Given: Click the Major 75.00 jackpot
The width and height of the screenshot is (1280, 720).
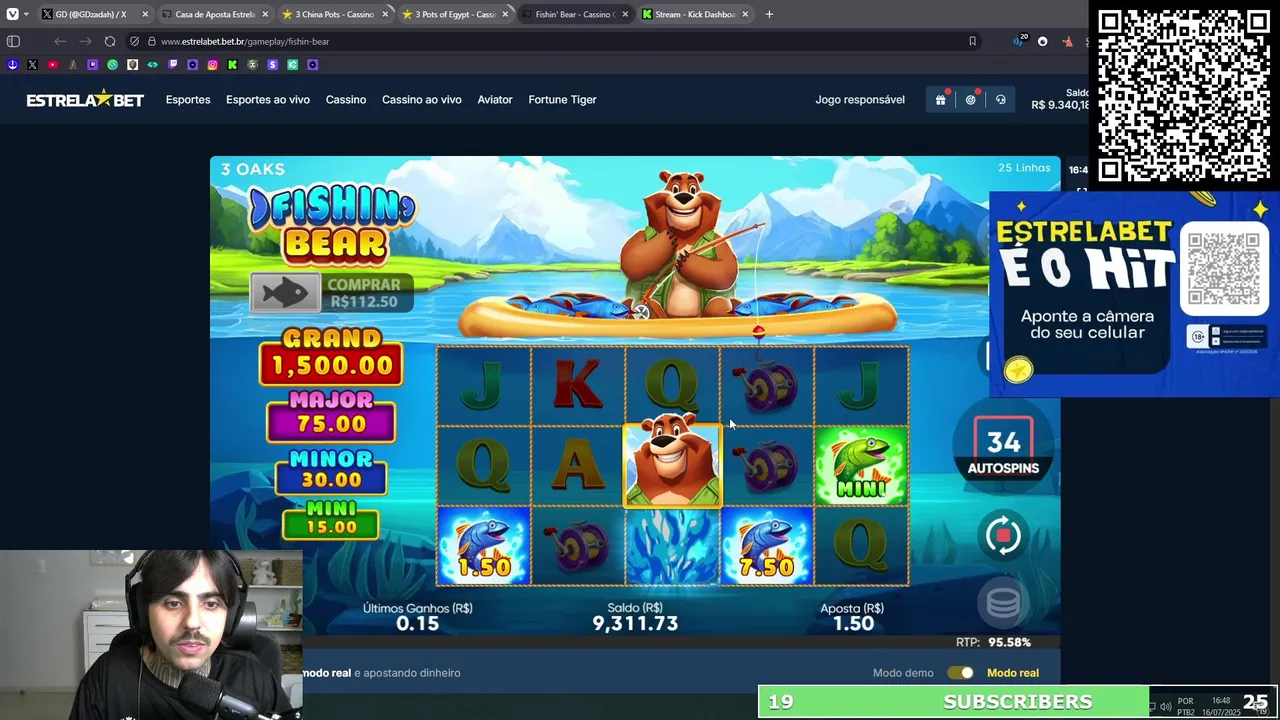Looking at the screenshot, I should pos(331,415).
